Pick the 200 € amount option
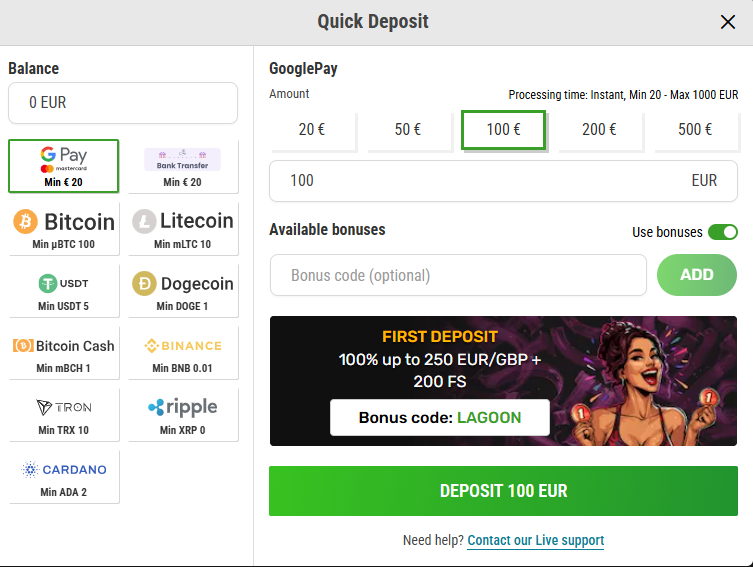The width and height of the screenshot is (753, 567). click(599, 130)
